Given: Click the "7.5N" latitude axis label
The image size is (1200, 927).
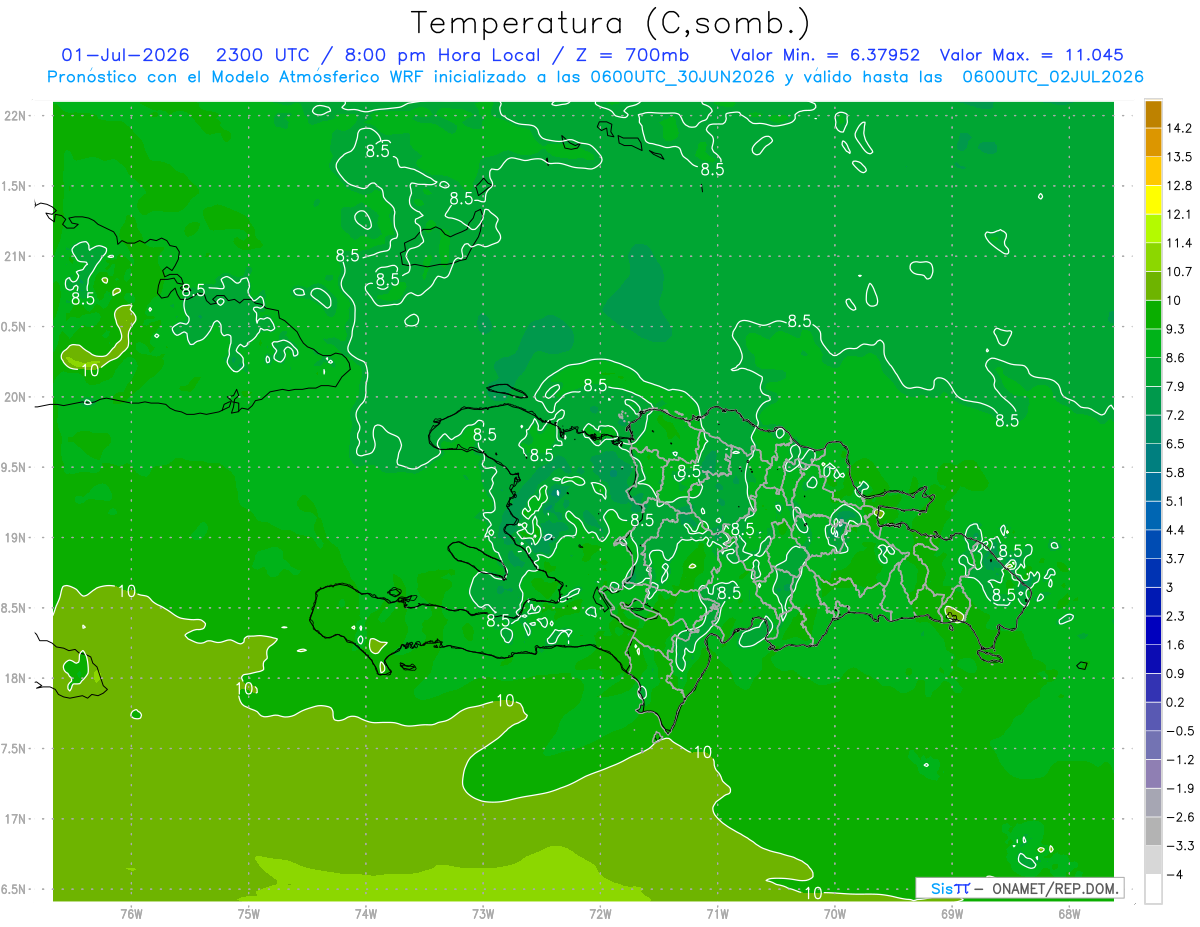Looking at the screenshot, I should pyautogui.click(x=15, y=749).
